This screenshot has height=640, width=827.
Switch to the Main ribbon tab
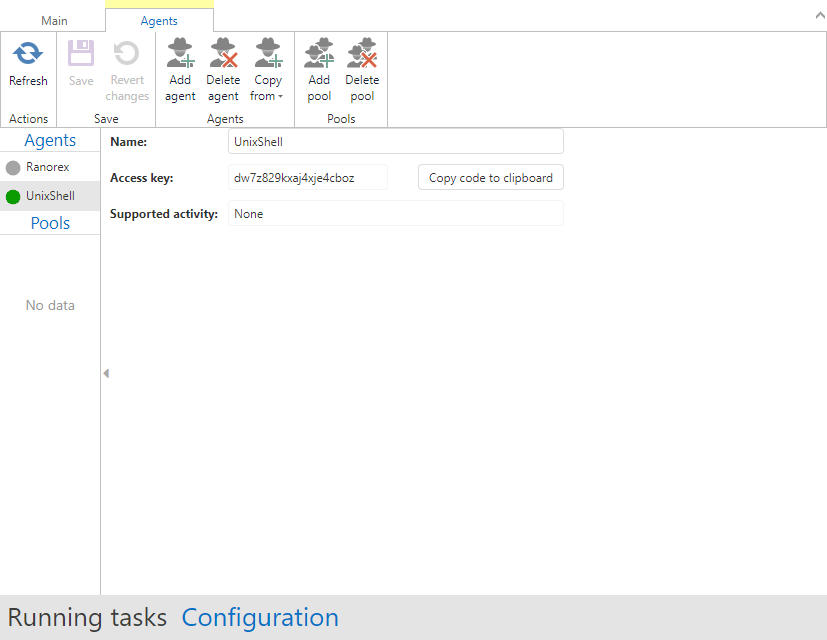[x=54, y=21]
